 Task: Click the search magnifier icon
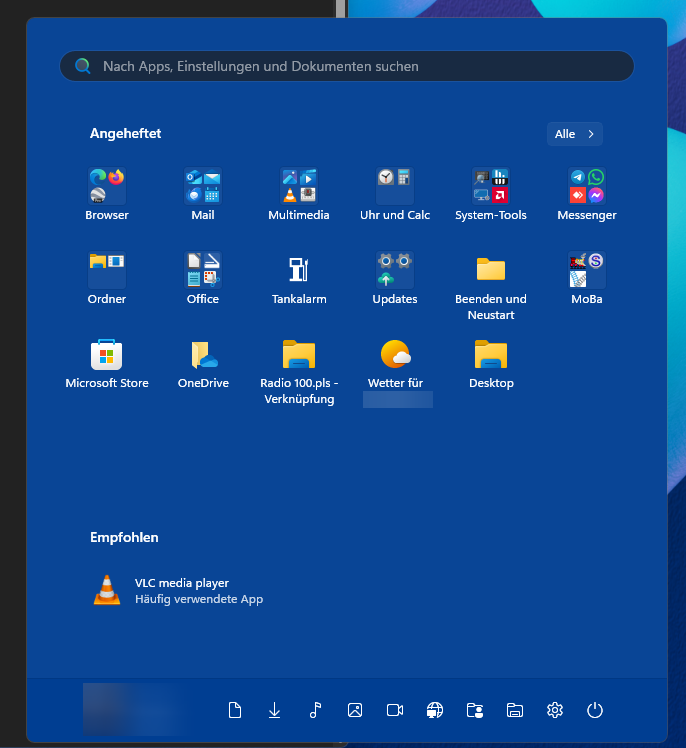point(83,66)
